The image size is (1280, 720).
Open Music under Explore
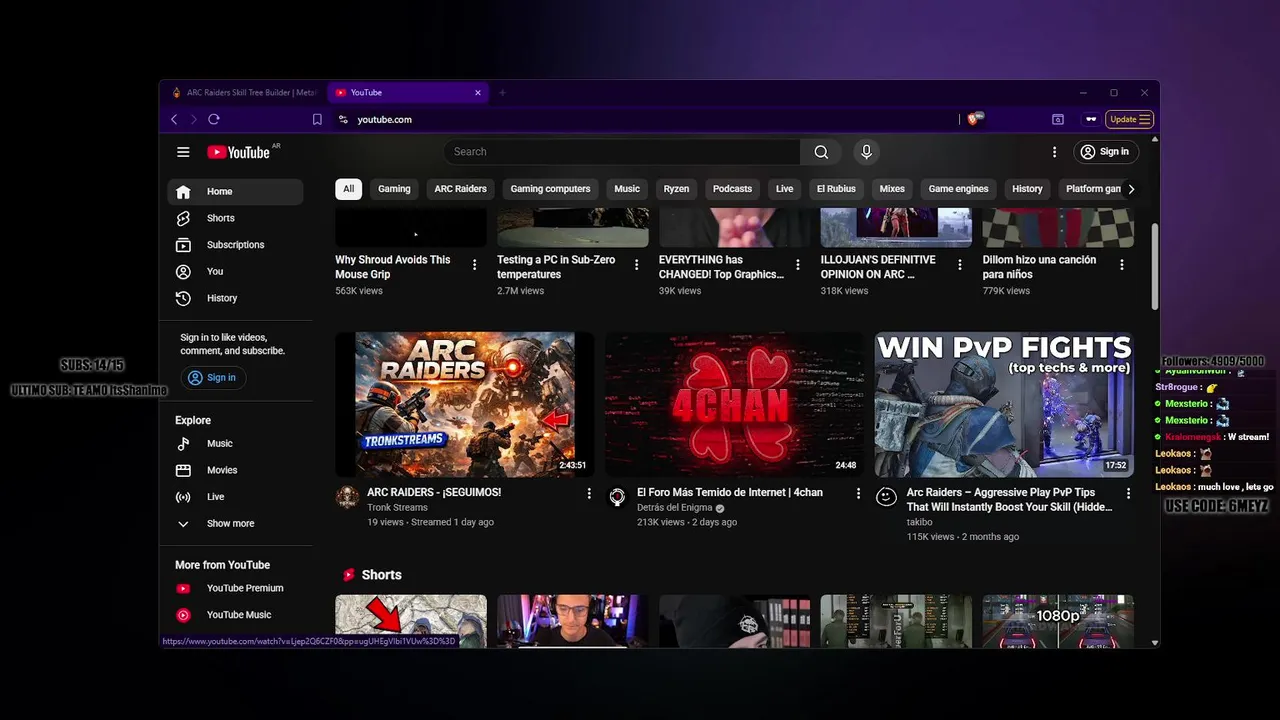coord(235,444)
